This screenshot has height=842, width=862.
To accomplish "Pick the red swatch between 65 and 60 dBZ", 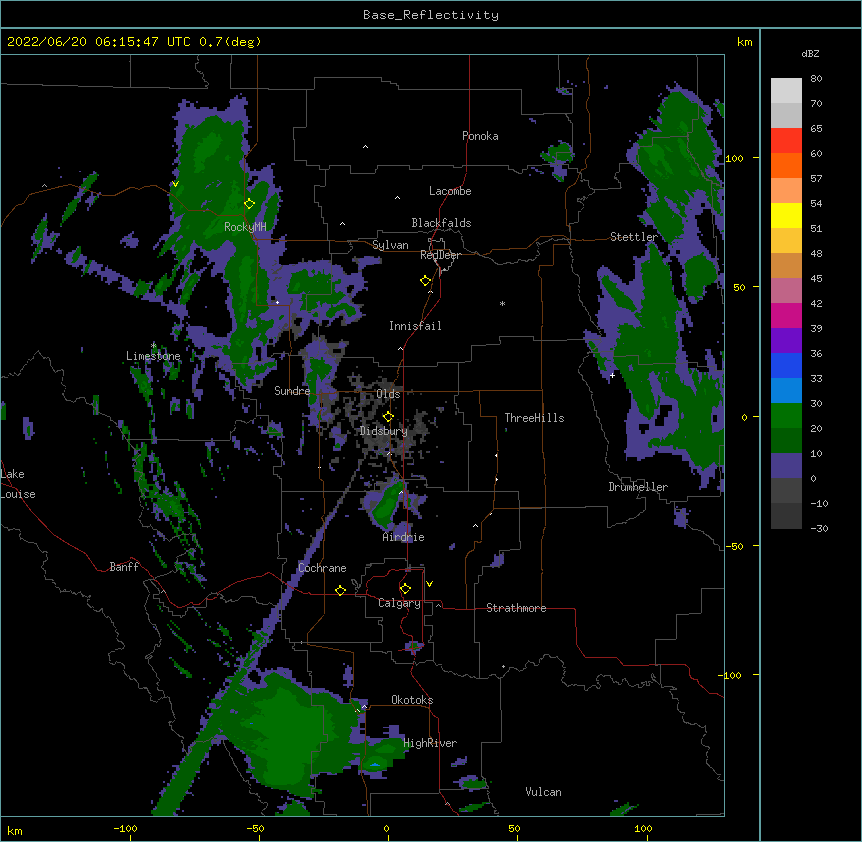I will click(786, 141).
